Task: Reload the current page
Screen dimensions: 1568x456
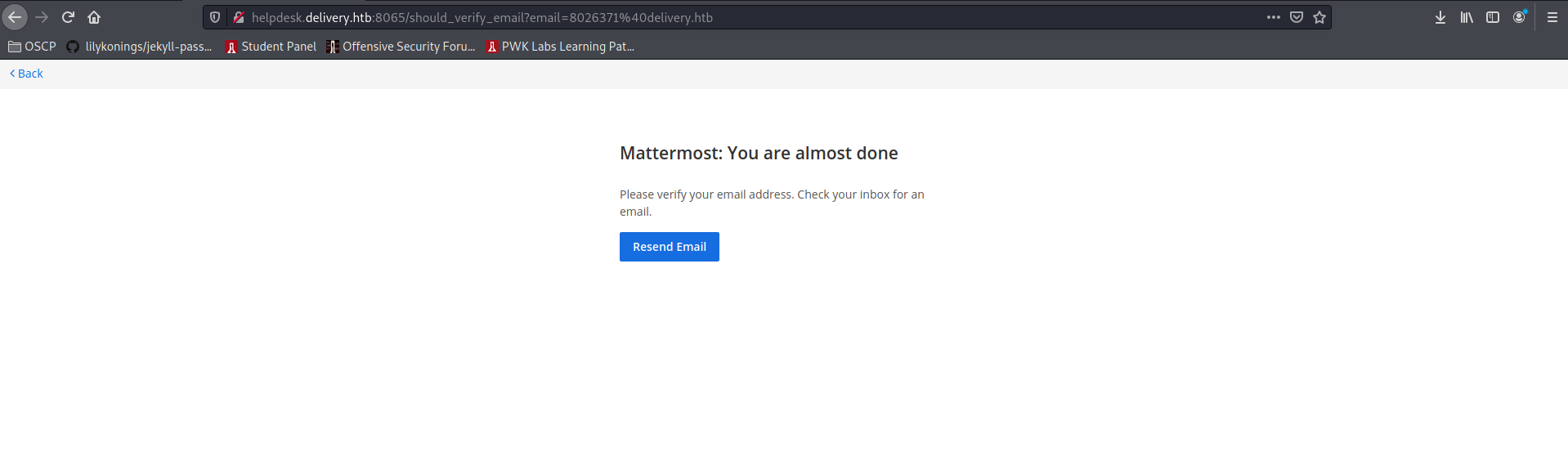Action: (68, 17)
